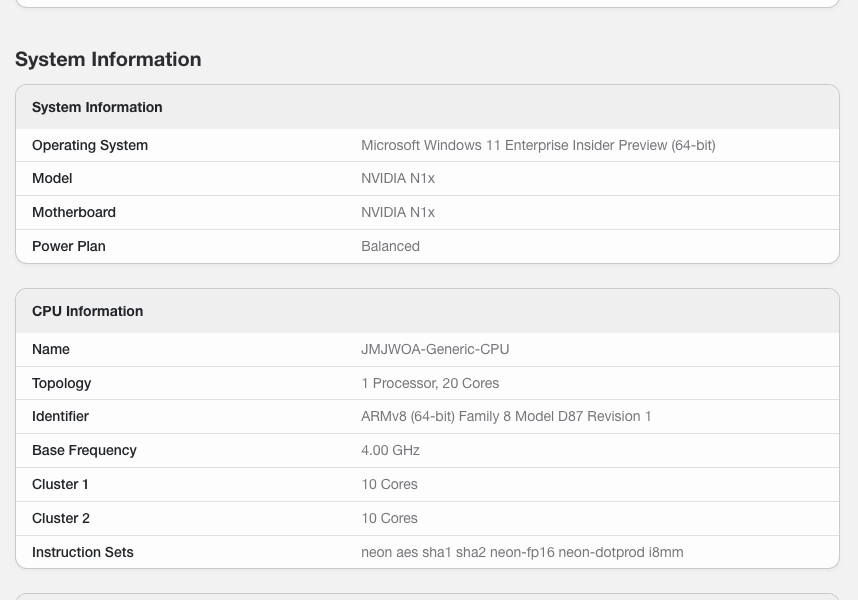
Task: Click the Topology row label
Action: click(x=62, y=383)
